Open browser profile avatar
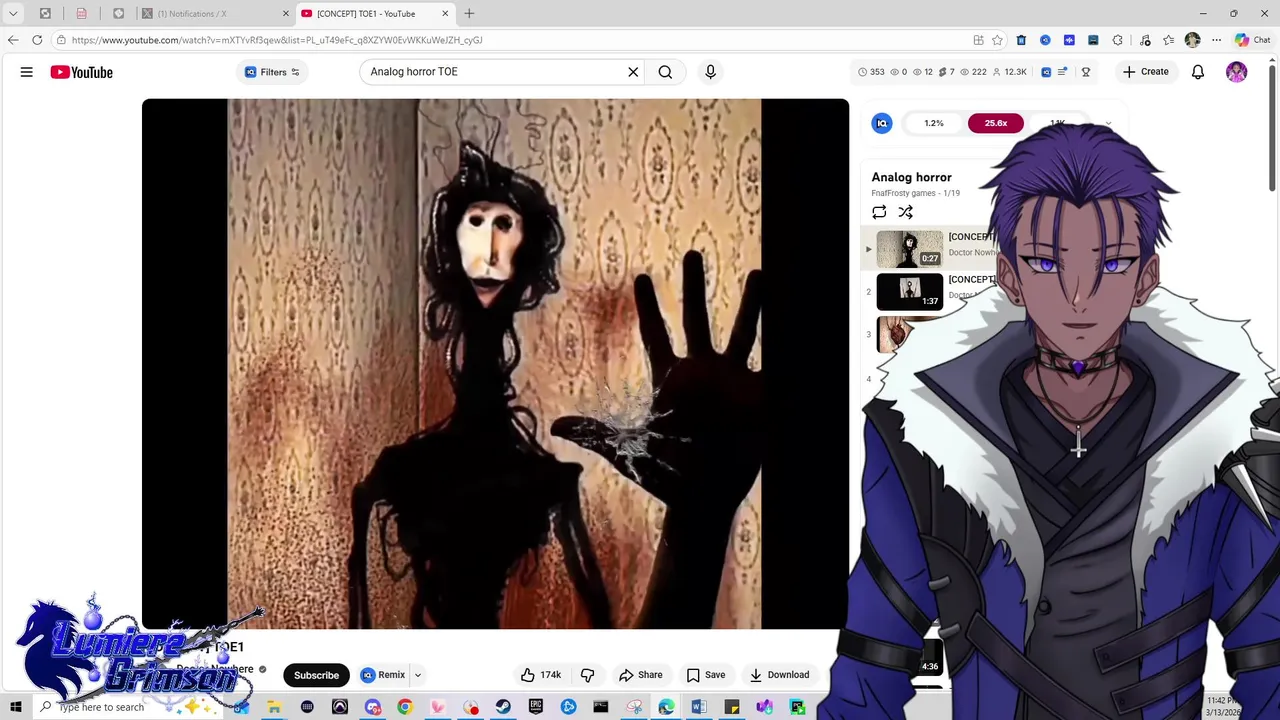 tap(1192, 40)
